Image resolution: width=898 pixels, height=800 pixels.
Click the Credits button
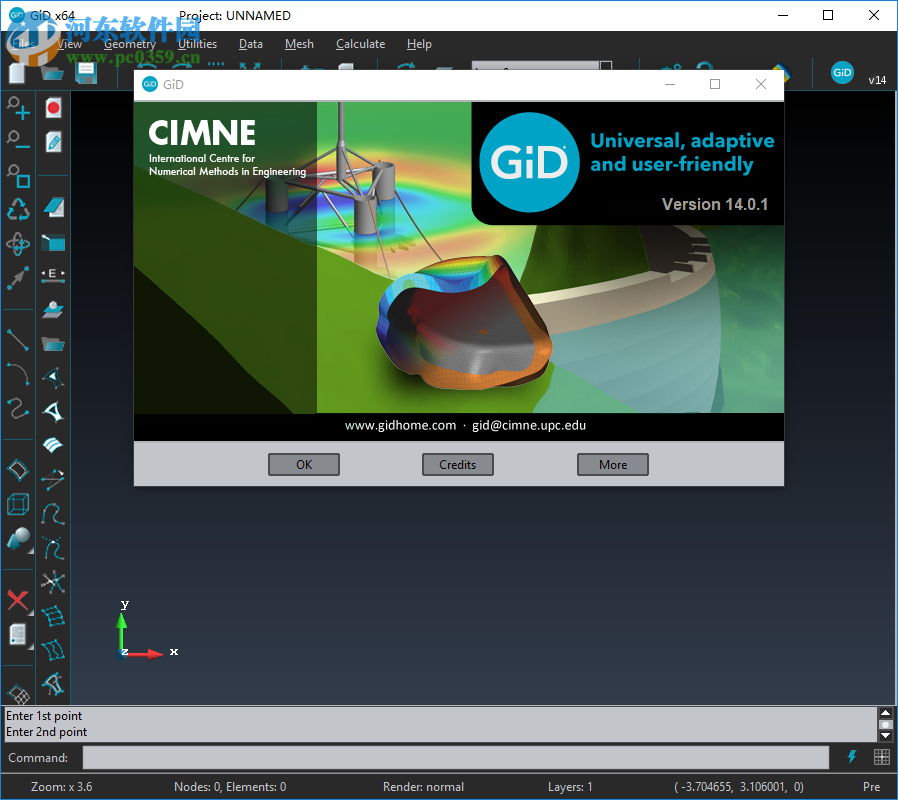tap(458, 464)
